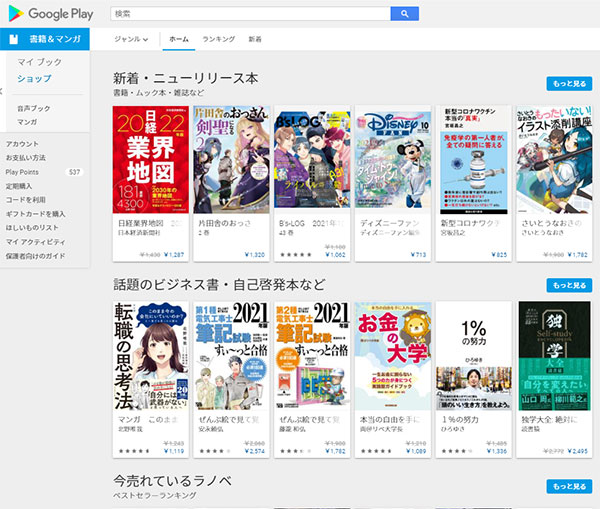Open 独学大全 book cover
The width and height of the screenshot is (600, 509).
coord(554,356)
